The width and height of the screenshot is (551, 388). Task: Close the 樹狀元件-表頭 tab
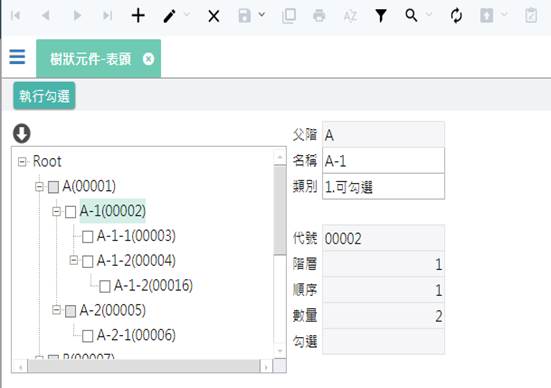click(148, 59)
